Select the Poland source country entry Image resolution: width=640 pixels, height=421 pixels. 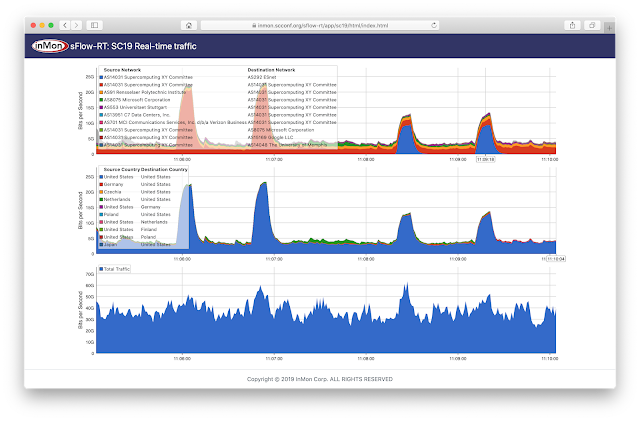[x=111, y=214]
